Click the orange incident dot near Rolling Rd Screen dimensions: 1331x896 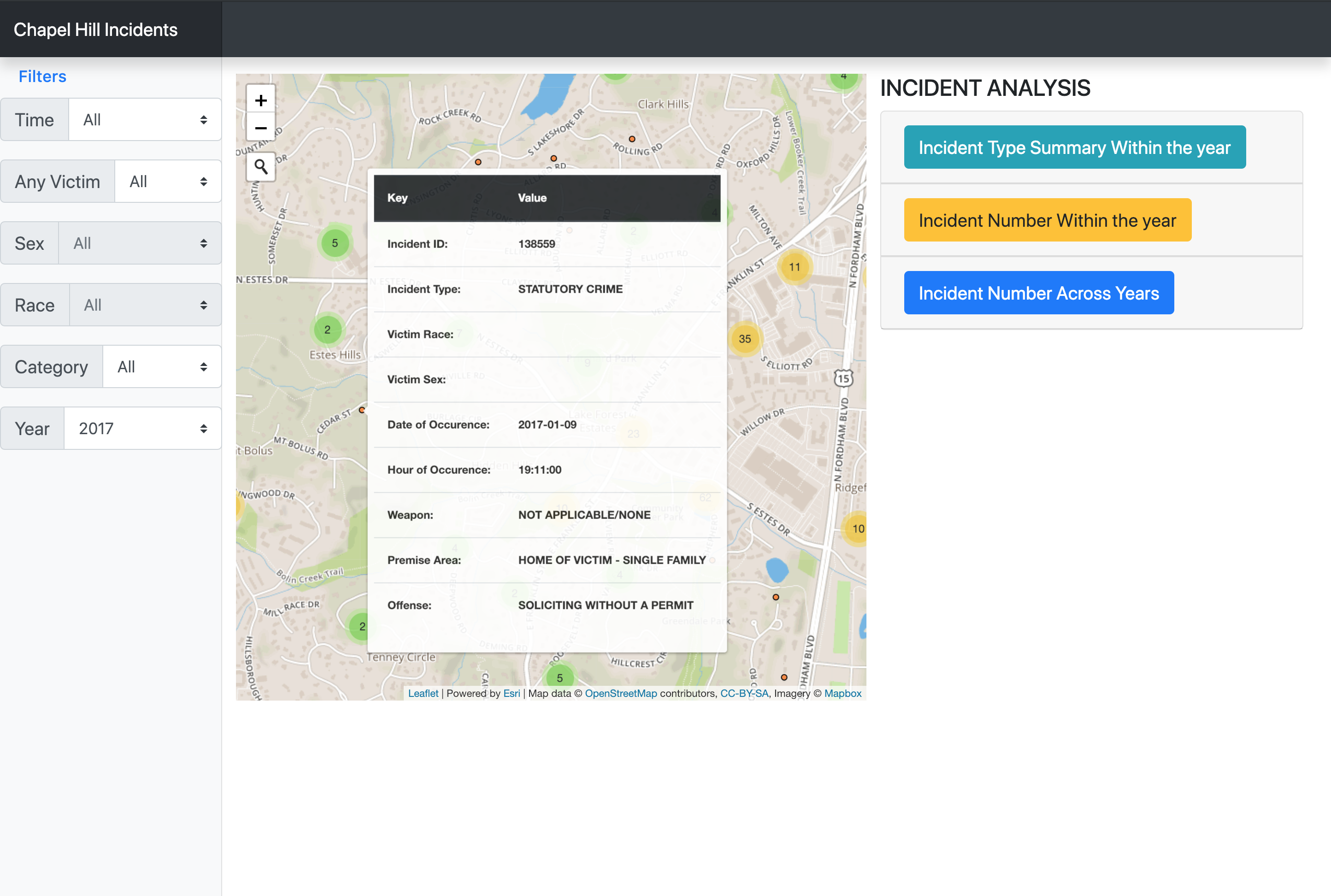tap(631, 139)
